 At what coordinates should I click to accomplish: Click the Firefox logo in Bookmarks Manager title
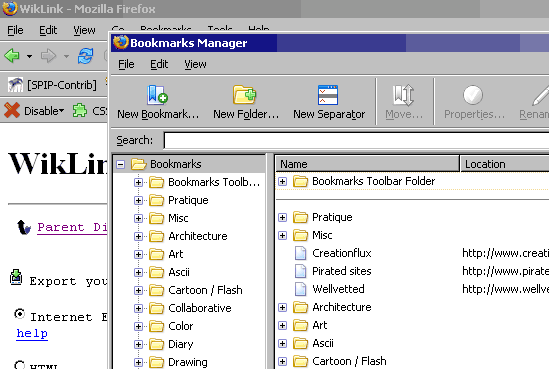point(121,43)
